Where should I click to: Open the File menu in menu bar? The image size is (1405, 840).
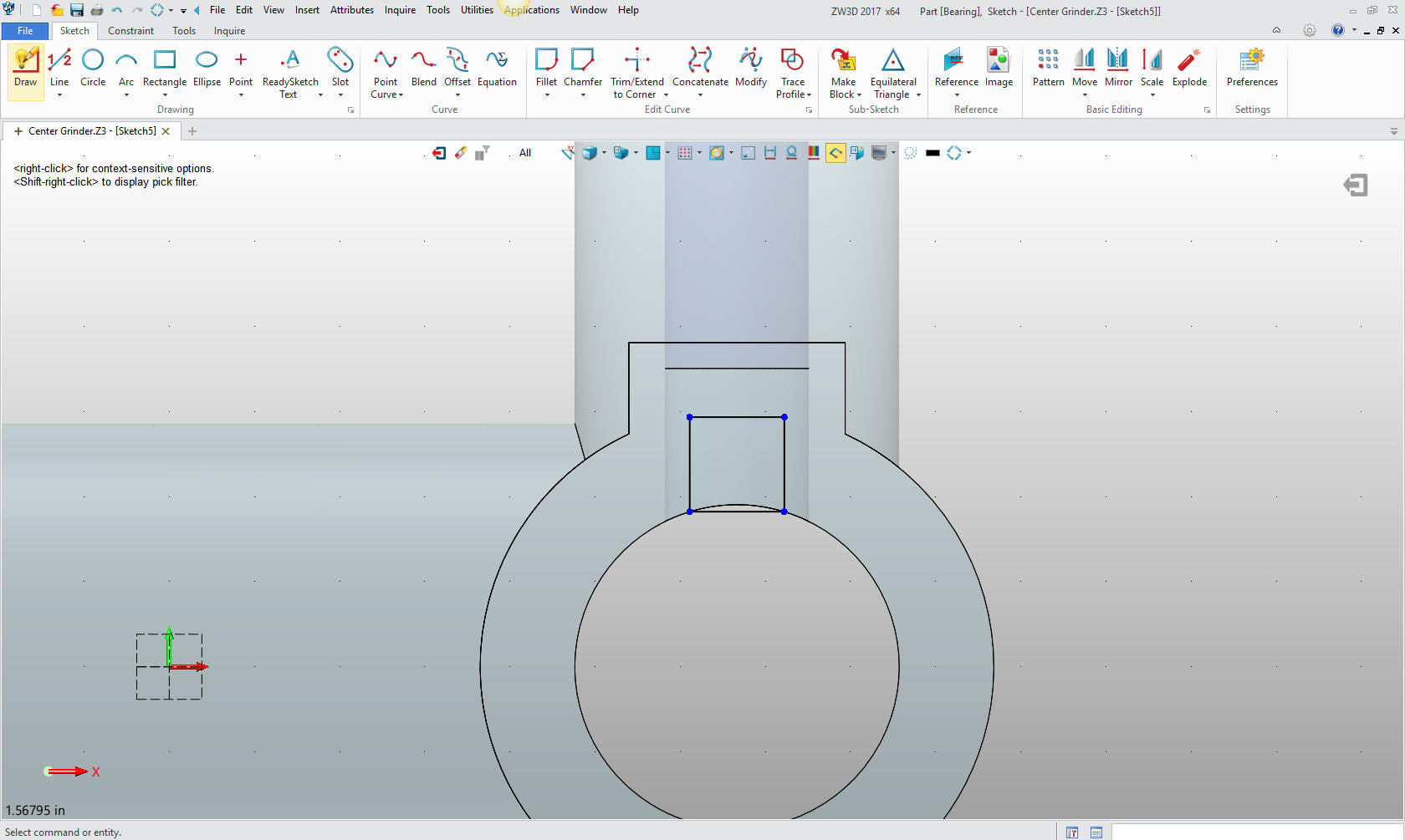point(217,10)
